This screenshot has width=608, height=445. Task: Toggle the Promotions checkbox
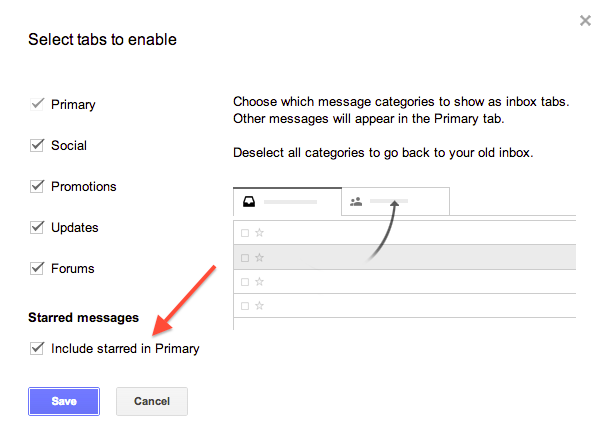point(37,186)
